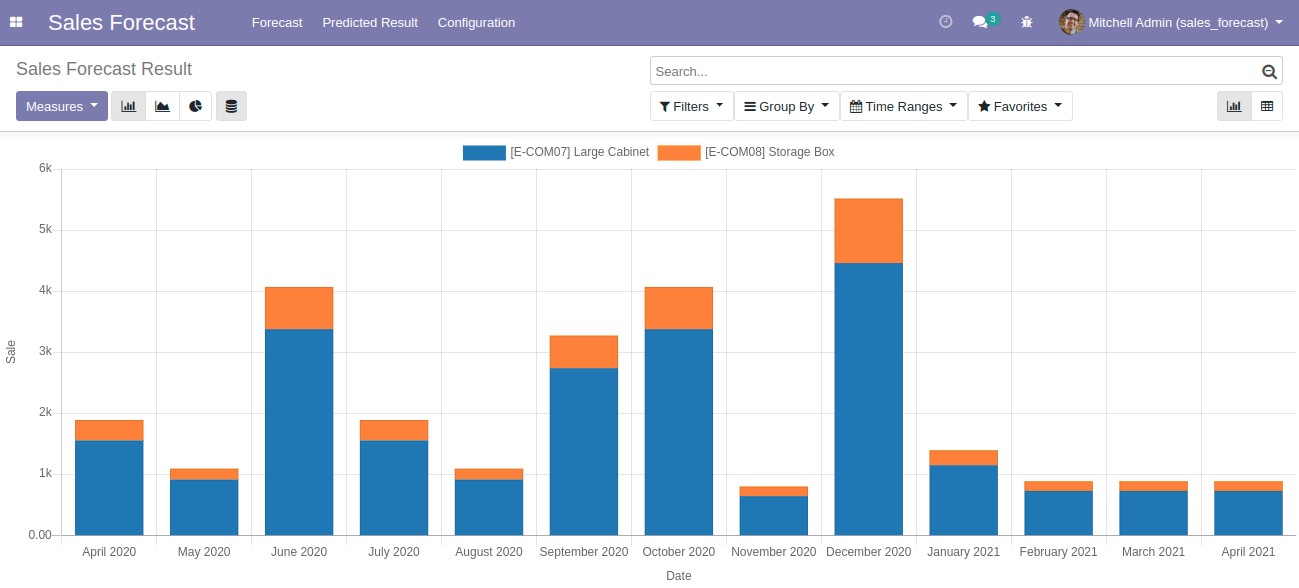The image size is (1299, 588).
Task: Expand the Measures dropdown
Action: click(x=62, y=106)
